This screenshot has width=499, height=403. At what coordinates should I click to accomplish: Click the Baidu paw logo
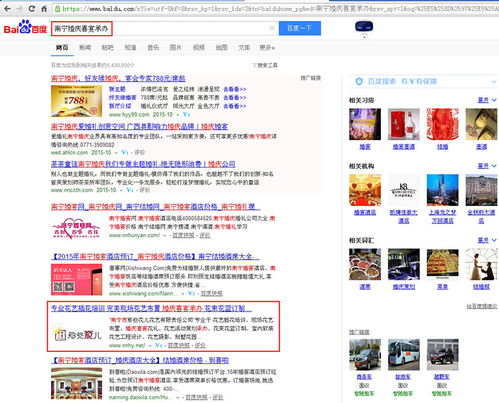25,27
